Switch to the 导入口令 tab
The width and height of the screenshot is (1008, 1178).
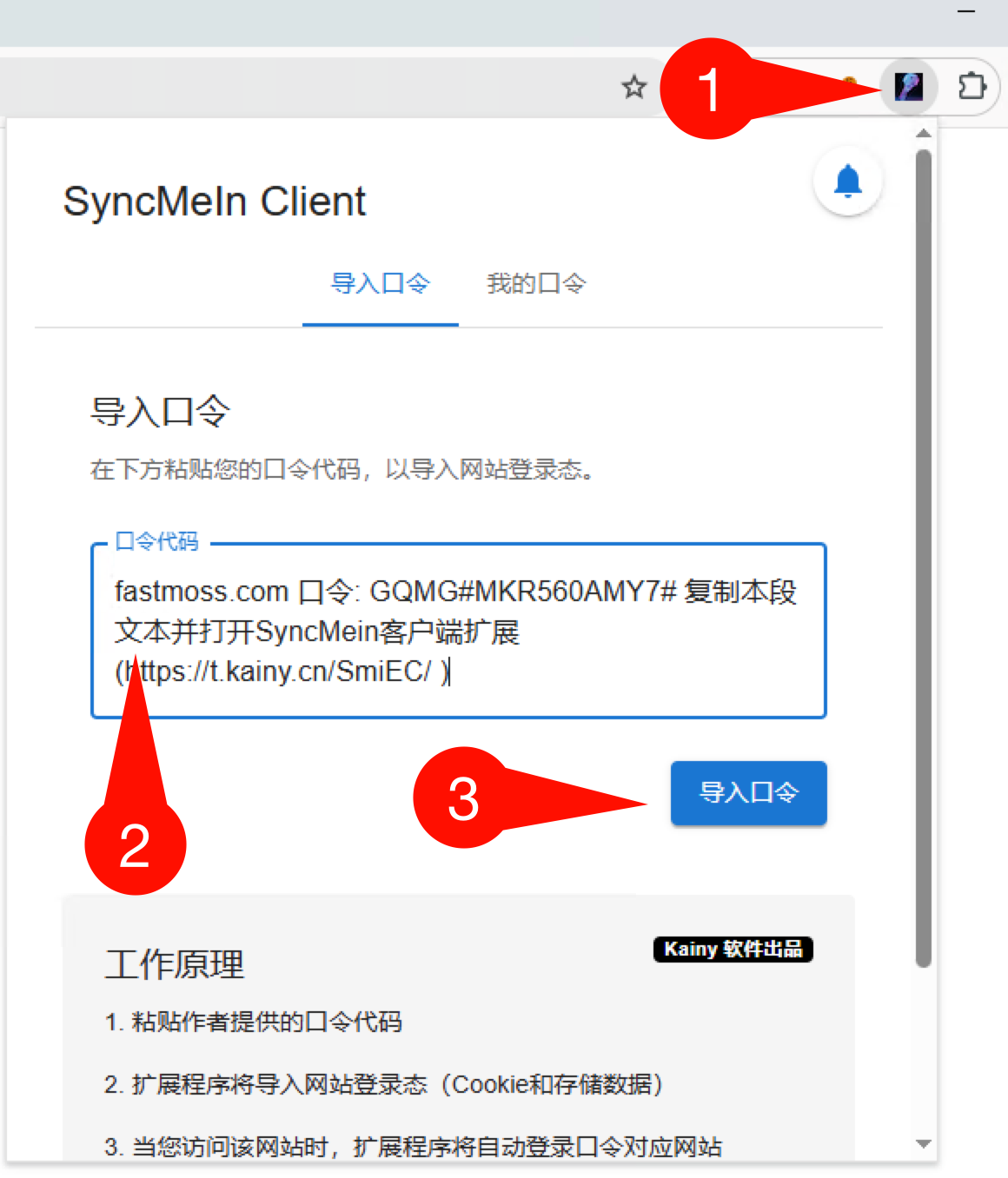click(x=380, y=284)
